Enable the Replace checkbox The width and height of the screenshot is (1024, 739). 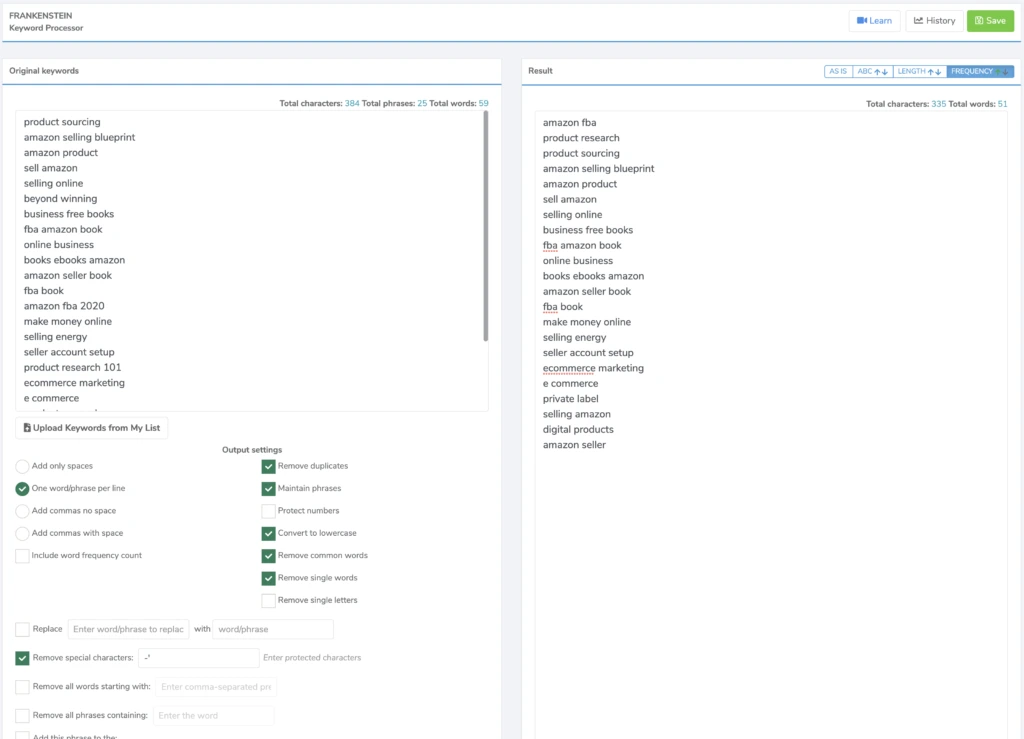click(22, 629)
